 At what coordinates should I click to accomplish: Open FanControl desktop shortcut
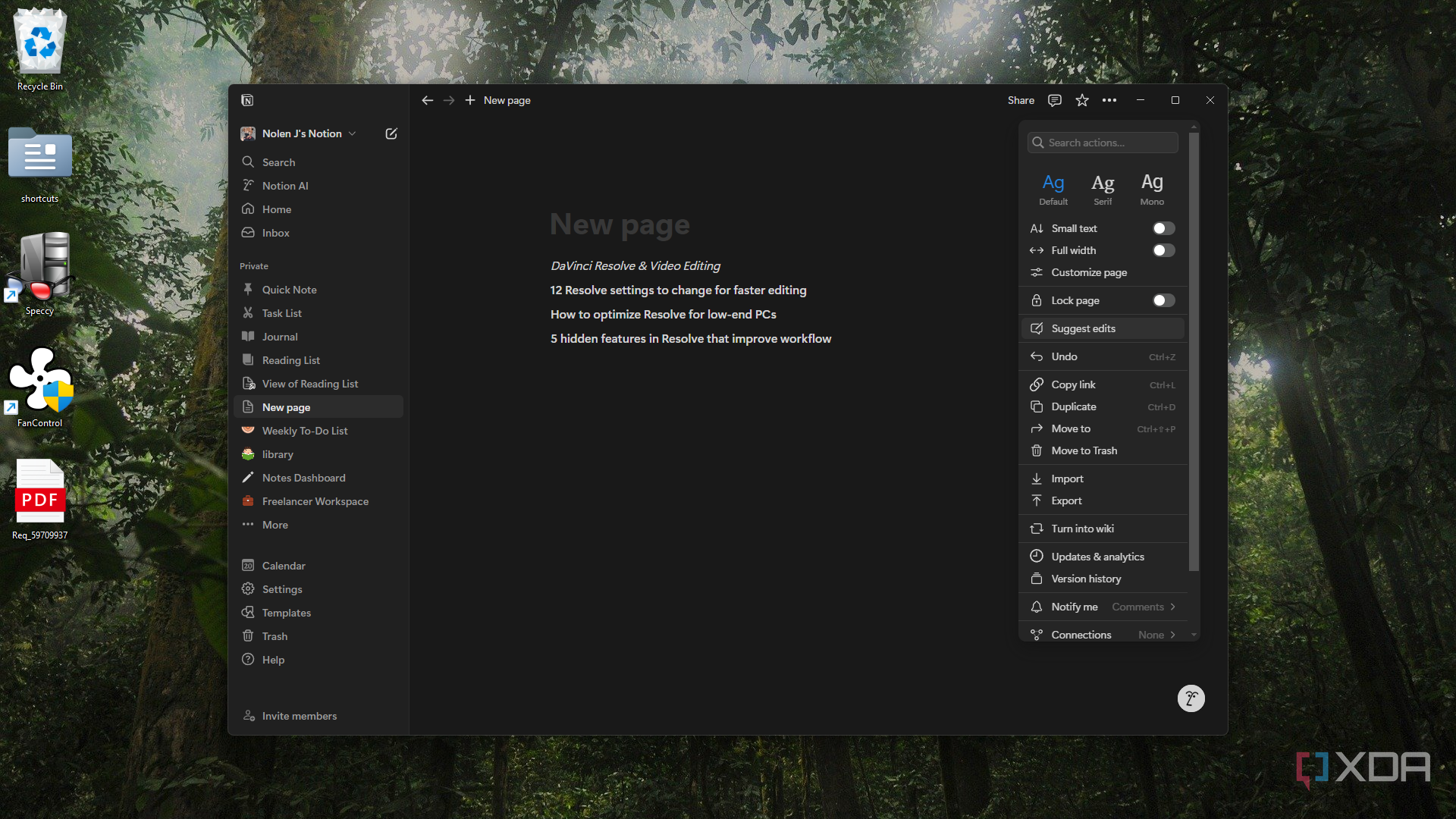(x=40, y=387)
